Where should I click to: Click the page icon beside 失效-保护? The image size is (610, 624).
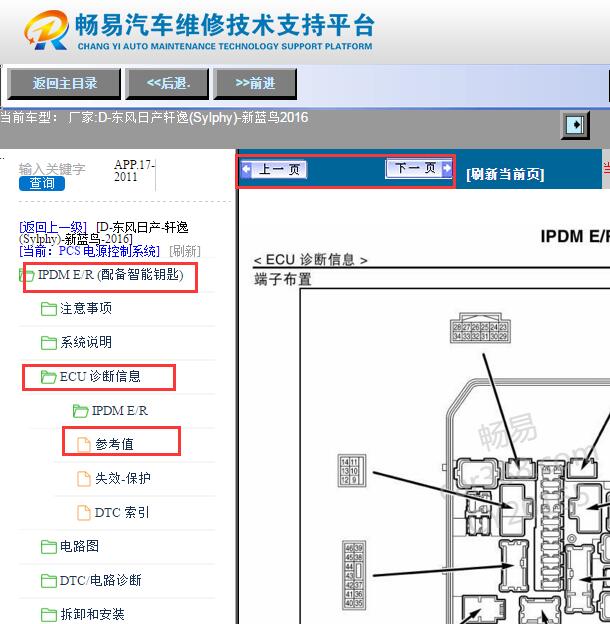click(x=84, y=479)
